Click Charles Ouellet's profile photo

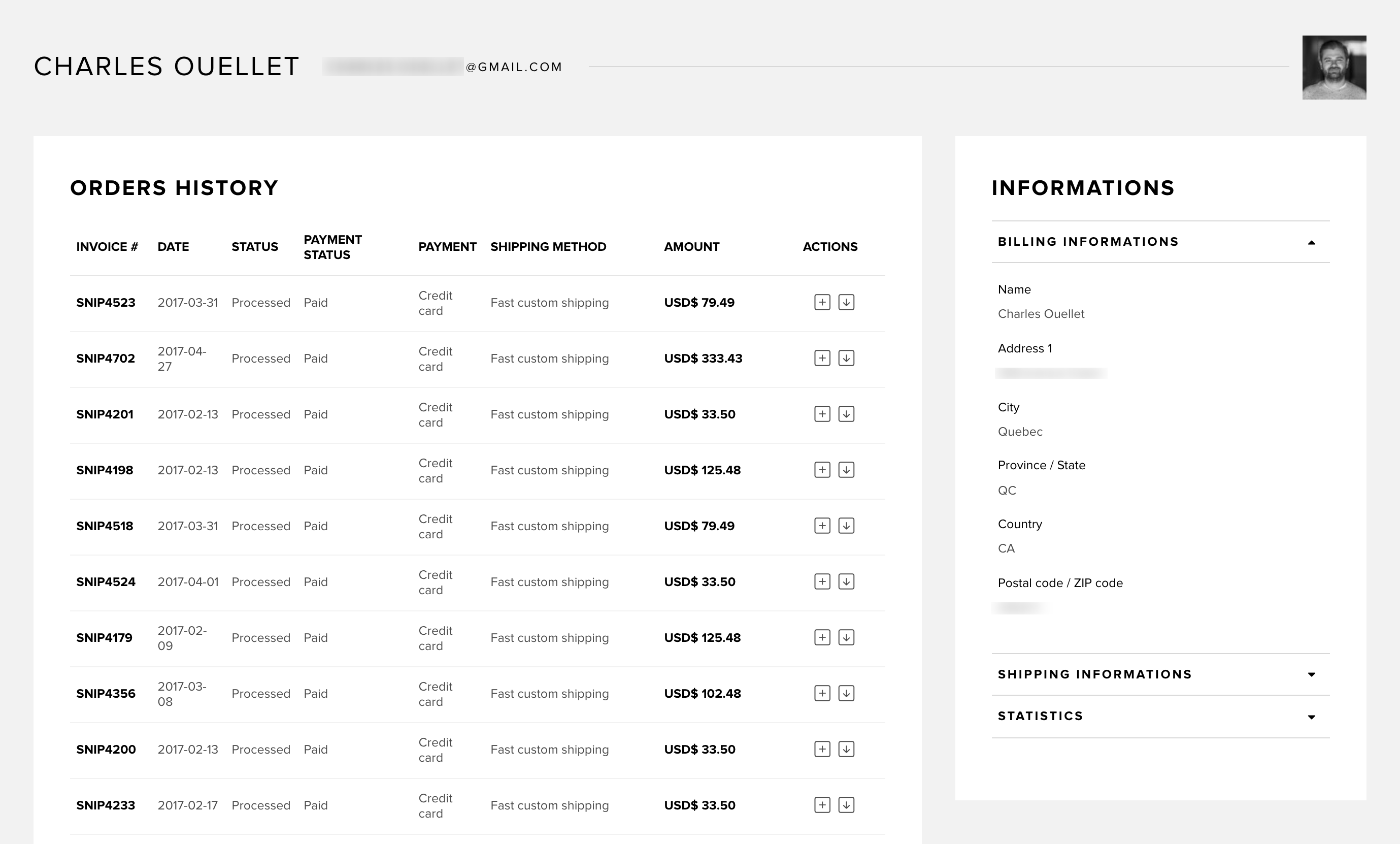click(x=1334, y=68)
